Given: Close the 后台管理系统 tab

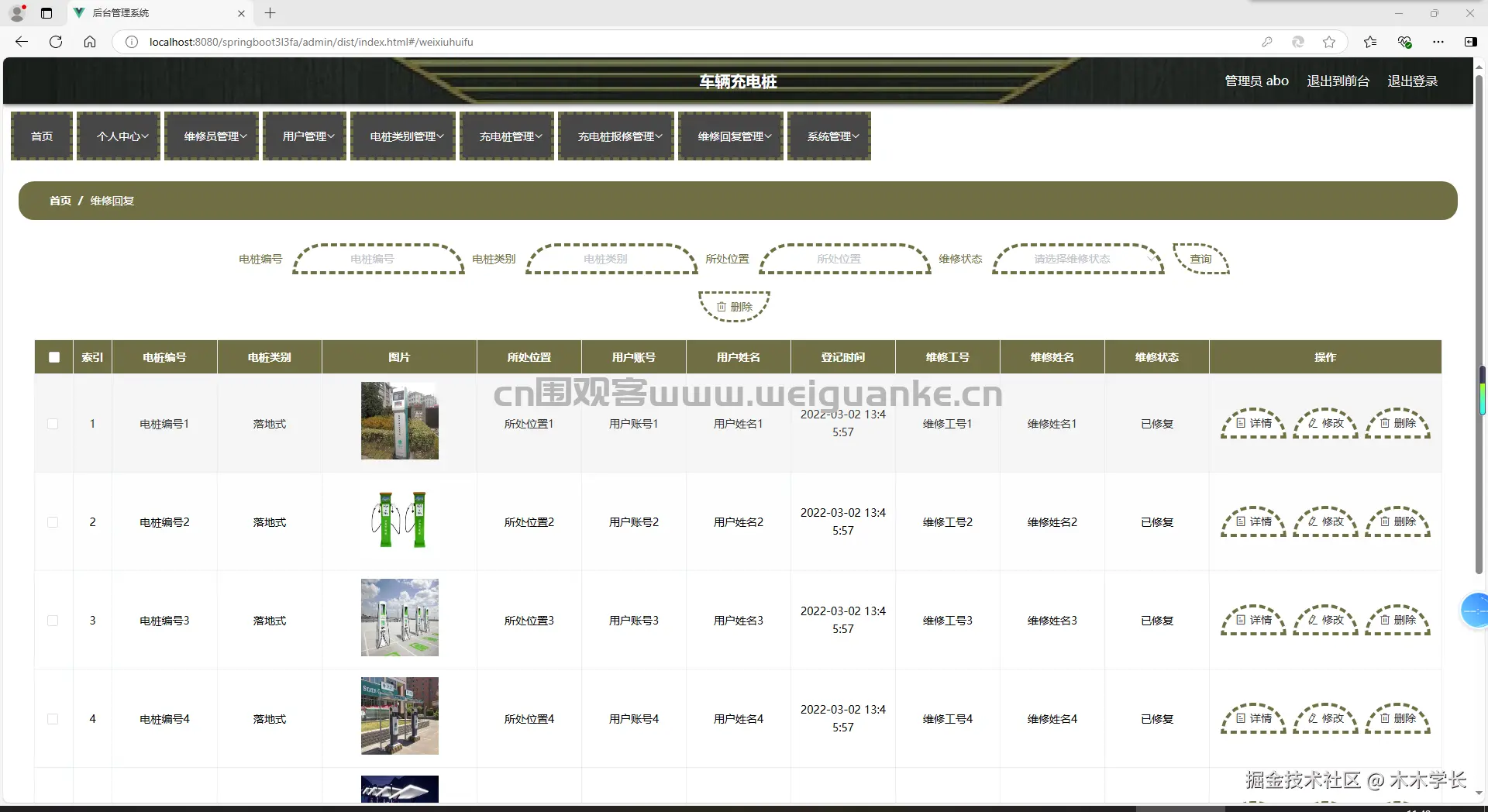Looking at the screenshot, I should [241, 13].
